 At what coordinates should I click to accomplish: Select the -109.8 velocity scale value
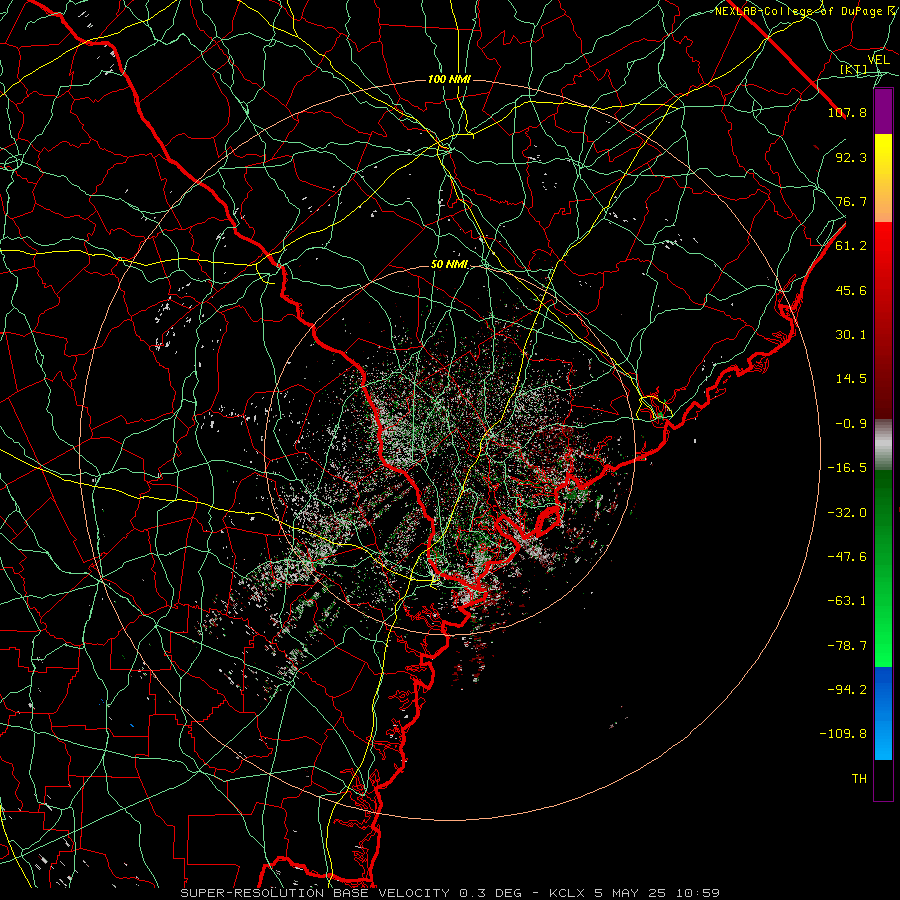click(x=844, y=734)
